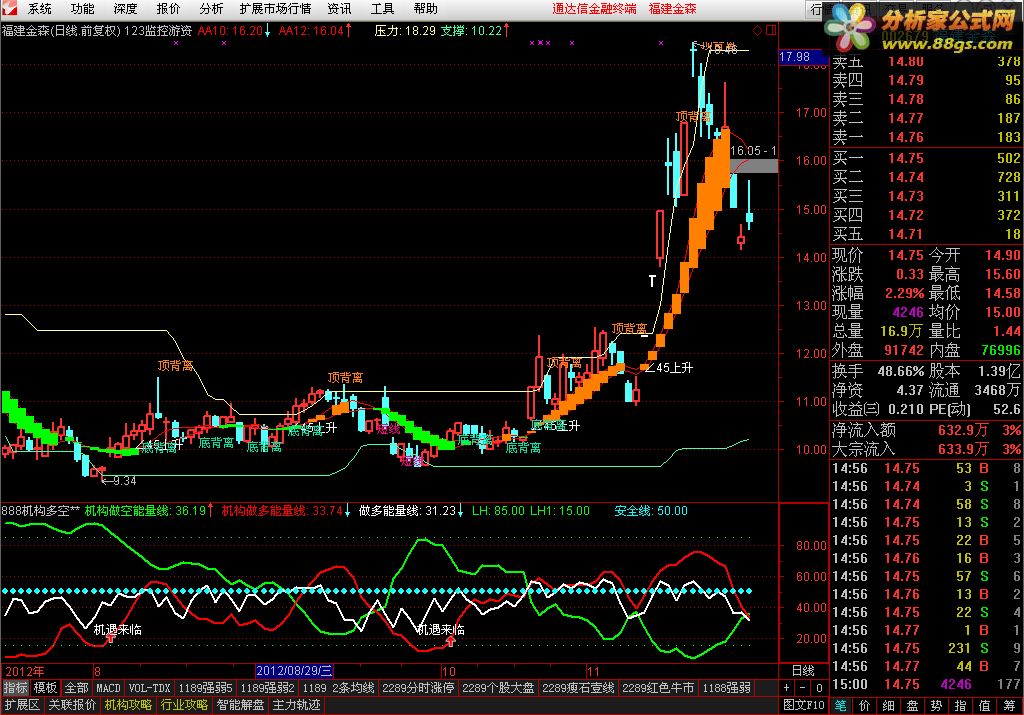This screenshot has height=715, width=1024.
Task: Switch to the VOL-TDX indicator tab
Action: click(x=149, y=688)
